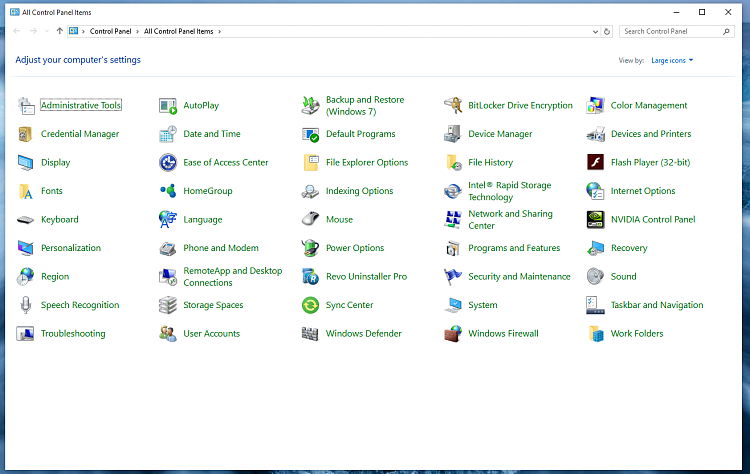Screen dimensions: 750x474
Task: Click the Mouse icon
Action: pyautogui.click(x=310, y=219)
